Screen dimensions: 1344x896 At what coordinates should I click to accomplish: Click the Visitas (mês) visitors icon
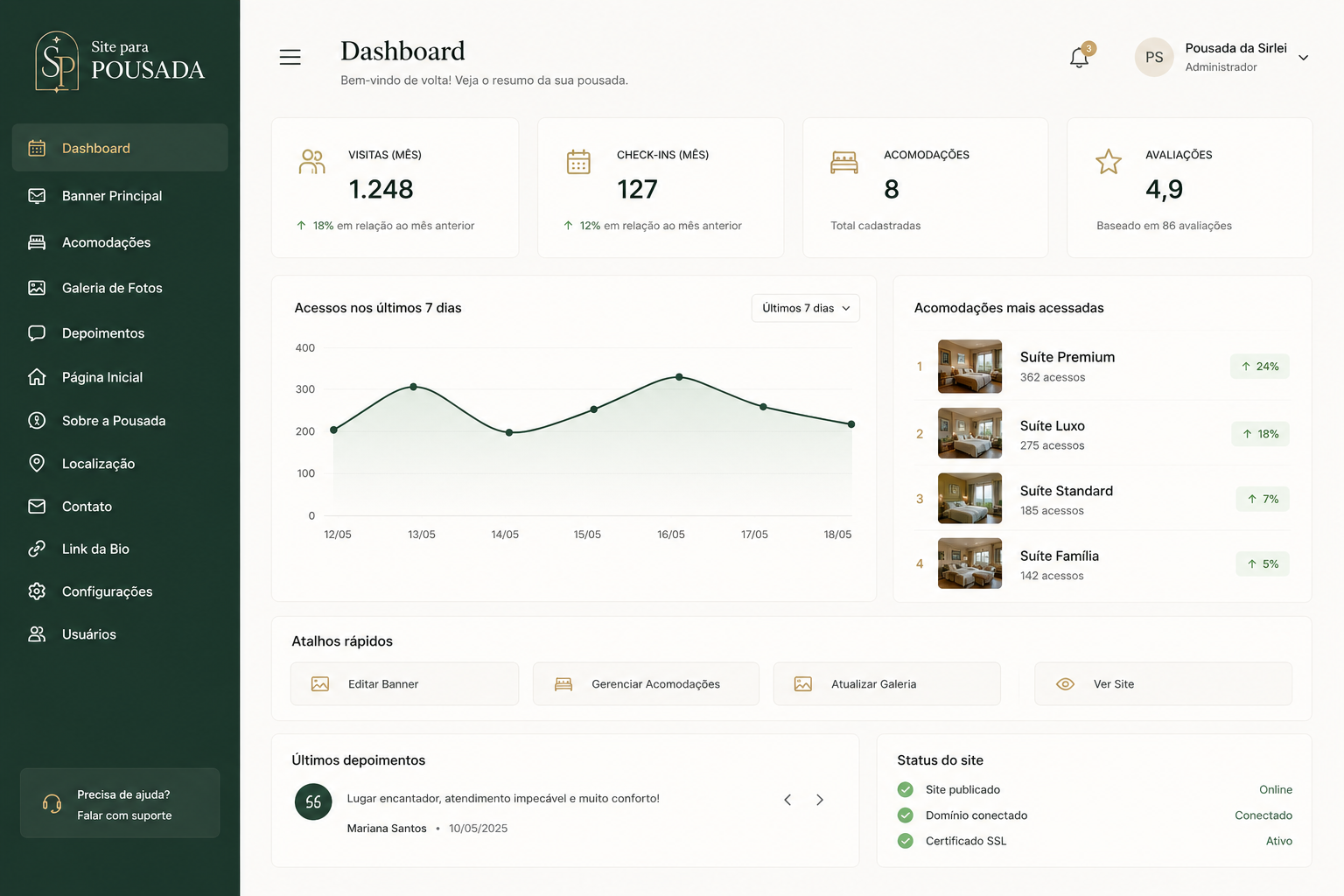(312, 162)
